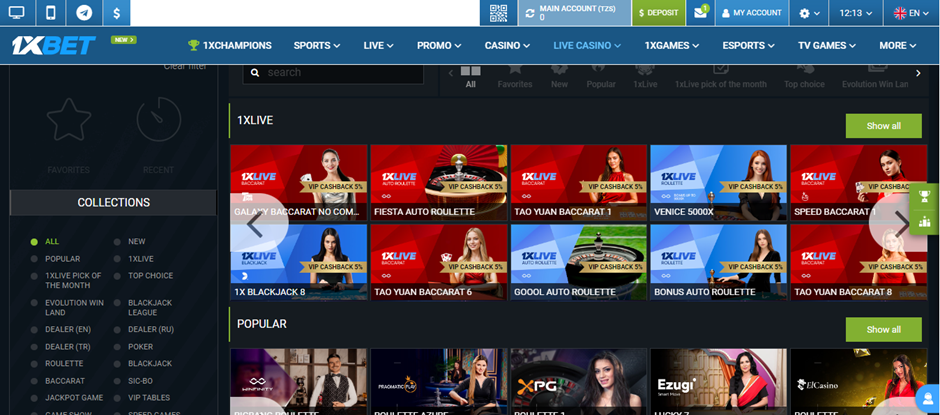
Task: Open 1X BLACKJACK 8 game thumbnail
Action: [299, 262]
